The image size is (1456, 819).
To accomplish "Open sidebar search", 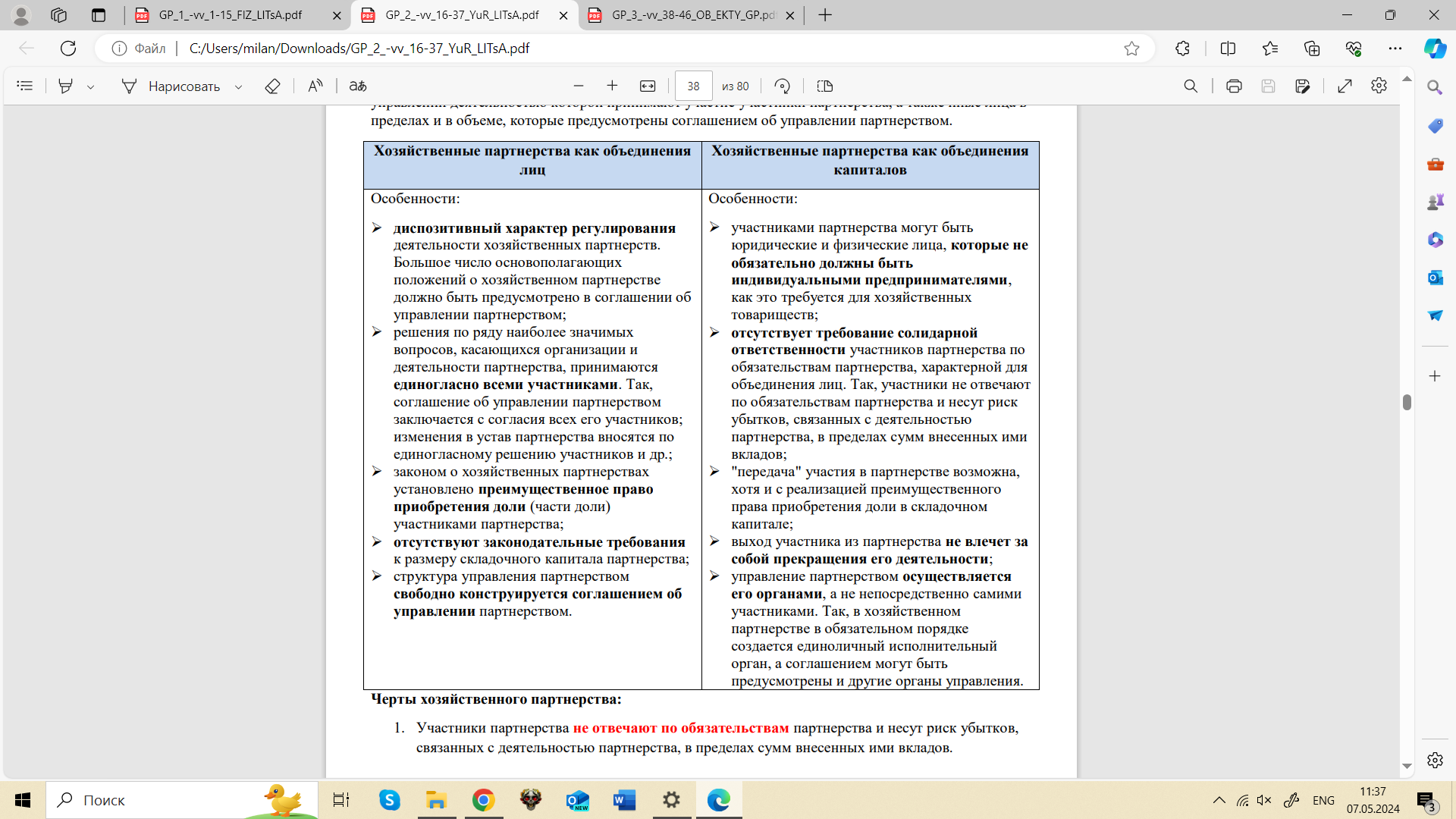I will [x=1435, y=88].
